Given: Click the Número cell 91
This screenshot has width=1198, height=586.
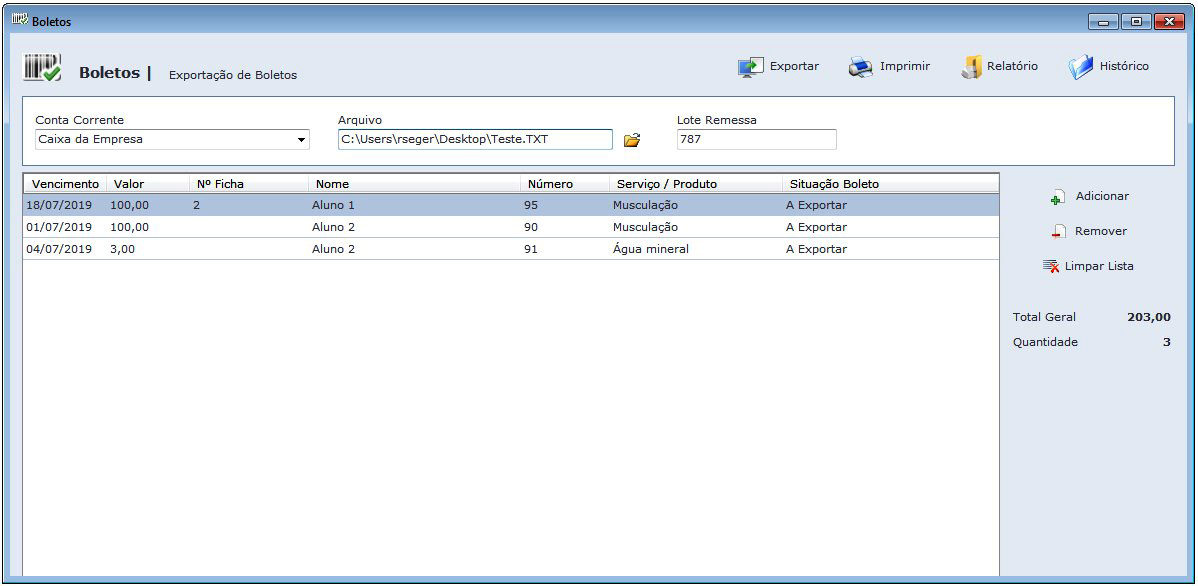Looking at the screenshot, I should point(531,249).
